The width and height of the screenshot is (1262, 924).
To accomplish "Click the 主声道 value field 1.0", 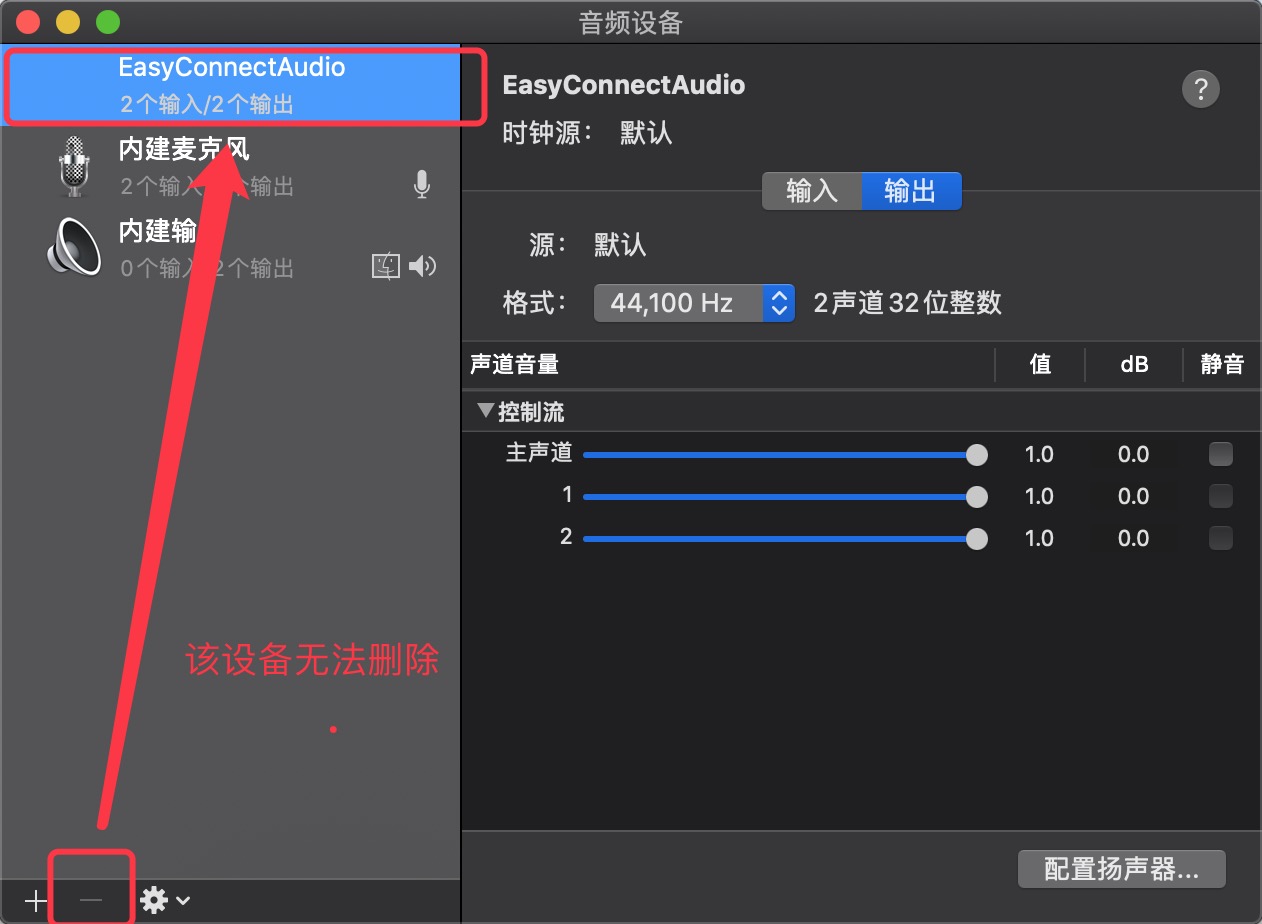I will click(x=1039, y=455).
